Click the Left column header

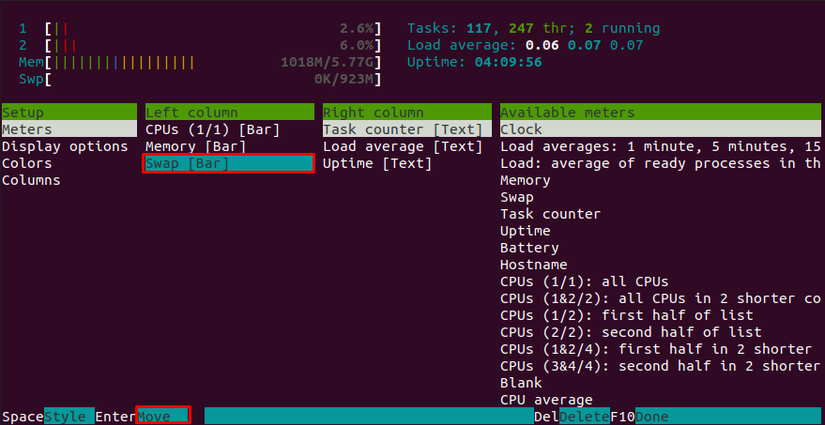click(x=229, y=113)
